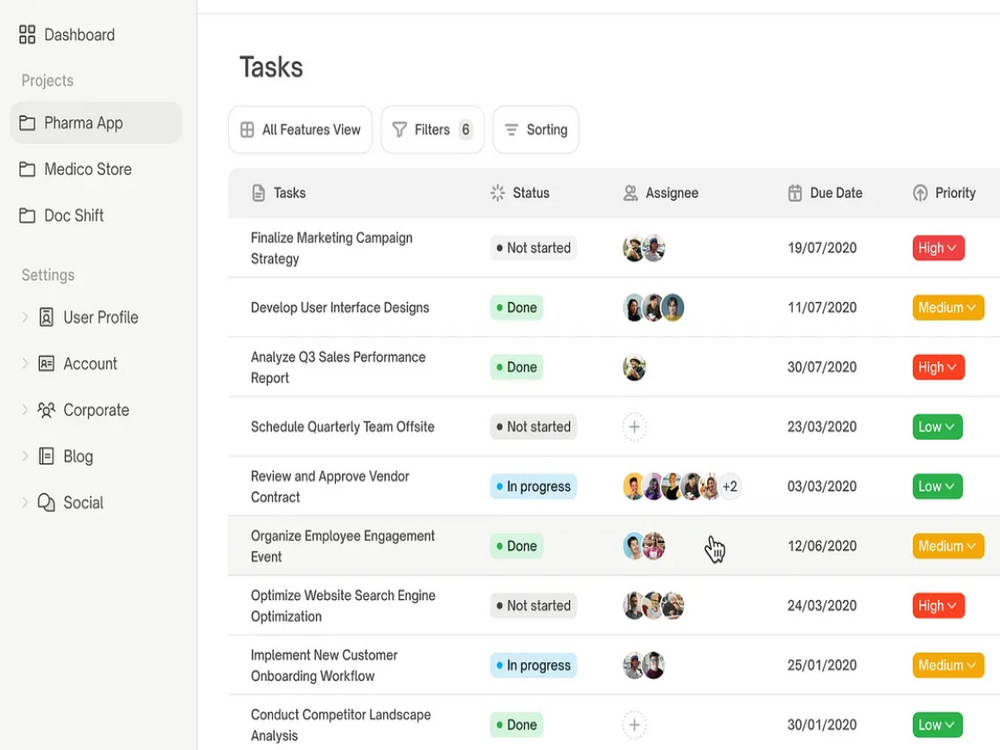
Task: Click the person icon in Assignee header
Action: [x=630, y=193]
